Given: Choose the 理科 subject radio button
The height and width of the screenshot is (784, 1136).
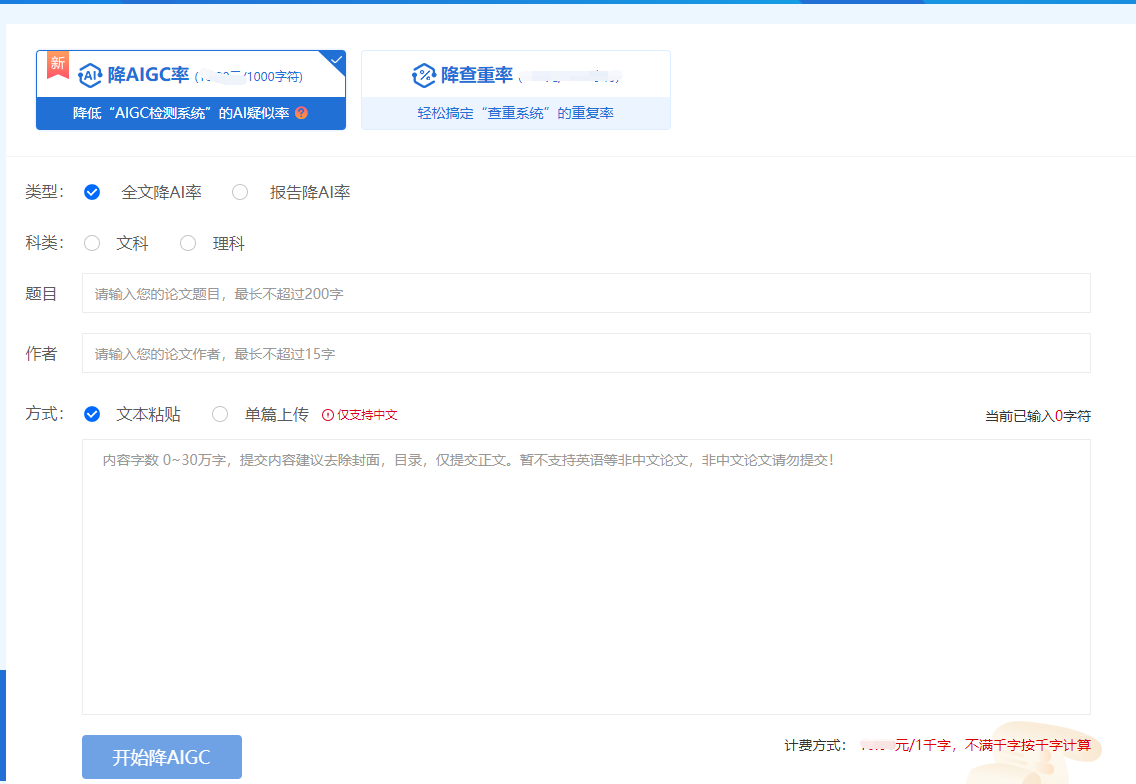Looking at the screenshot, I should (188, 243).
